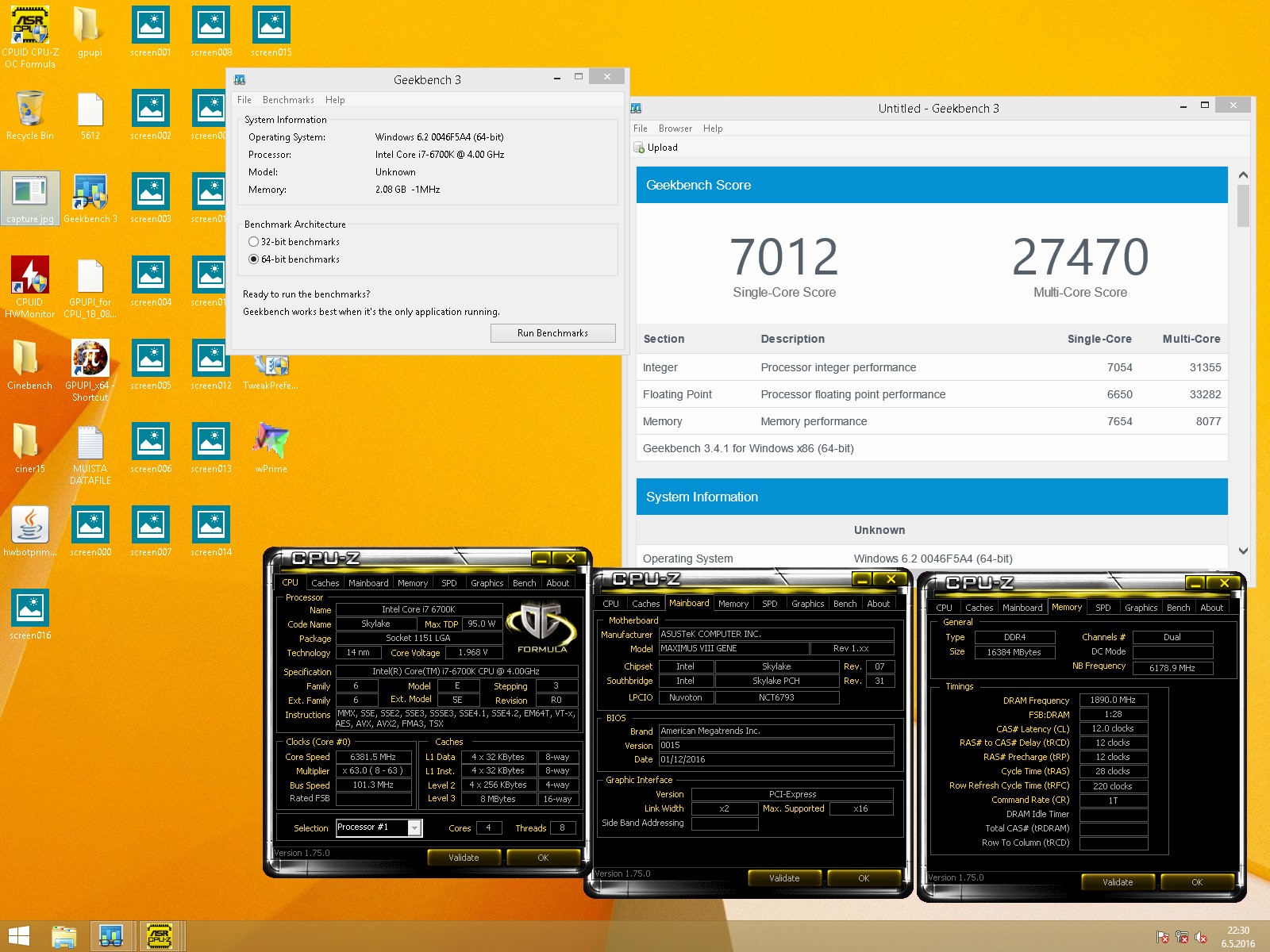Open the screen001 image icon
This screenshot has width=1270, height=952.
151,32
